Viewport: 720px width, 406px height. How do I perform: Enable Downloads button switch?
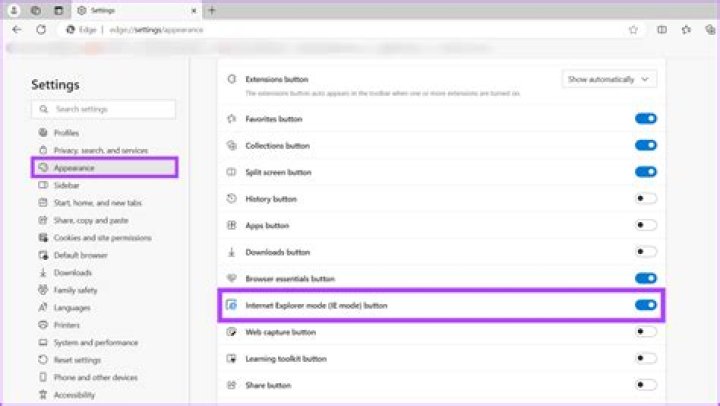646,252
